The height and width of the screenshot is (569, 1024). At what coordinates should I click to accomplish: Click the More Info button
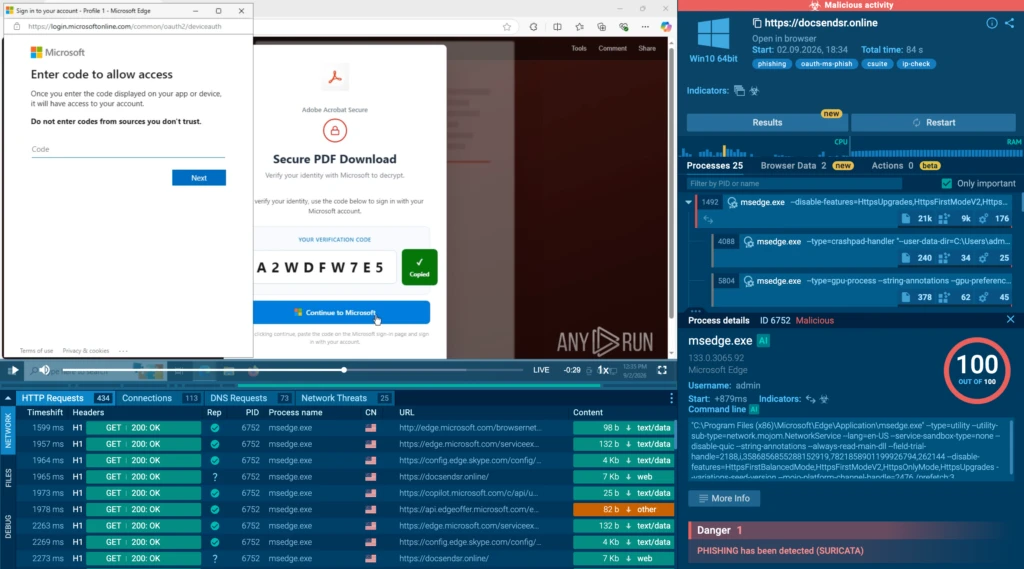pyautogui.click(x=724, y=498)
